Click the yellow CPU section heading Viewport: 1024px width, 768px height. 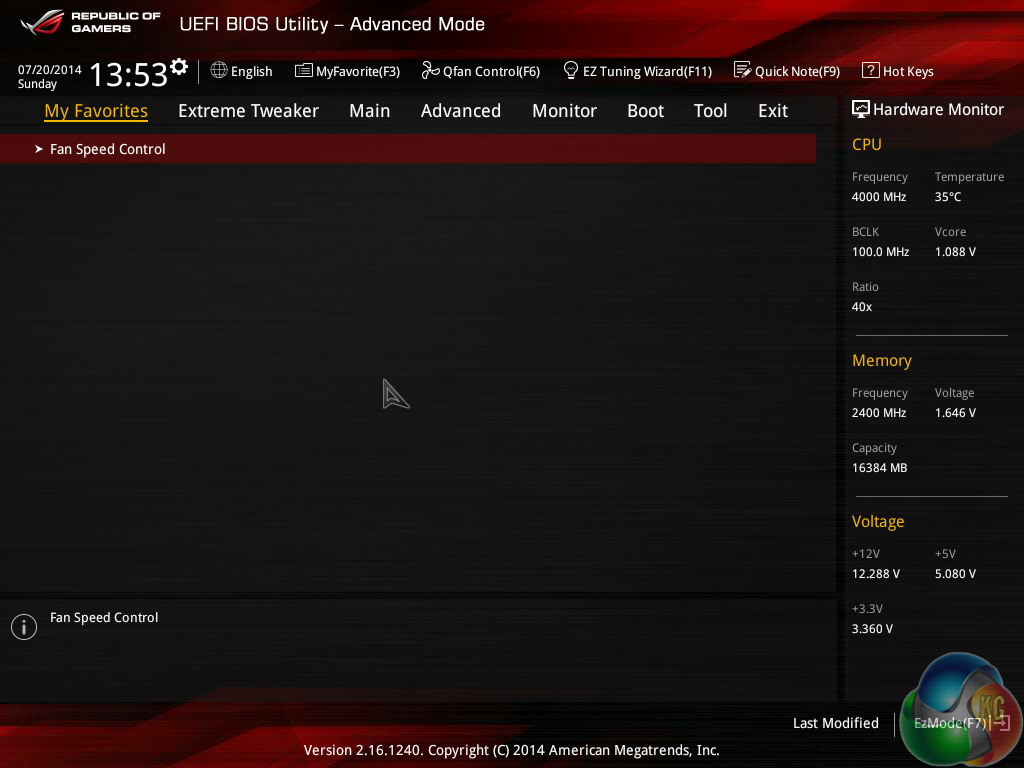coord(867,144)
